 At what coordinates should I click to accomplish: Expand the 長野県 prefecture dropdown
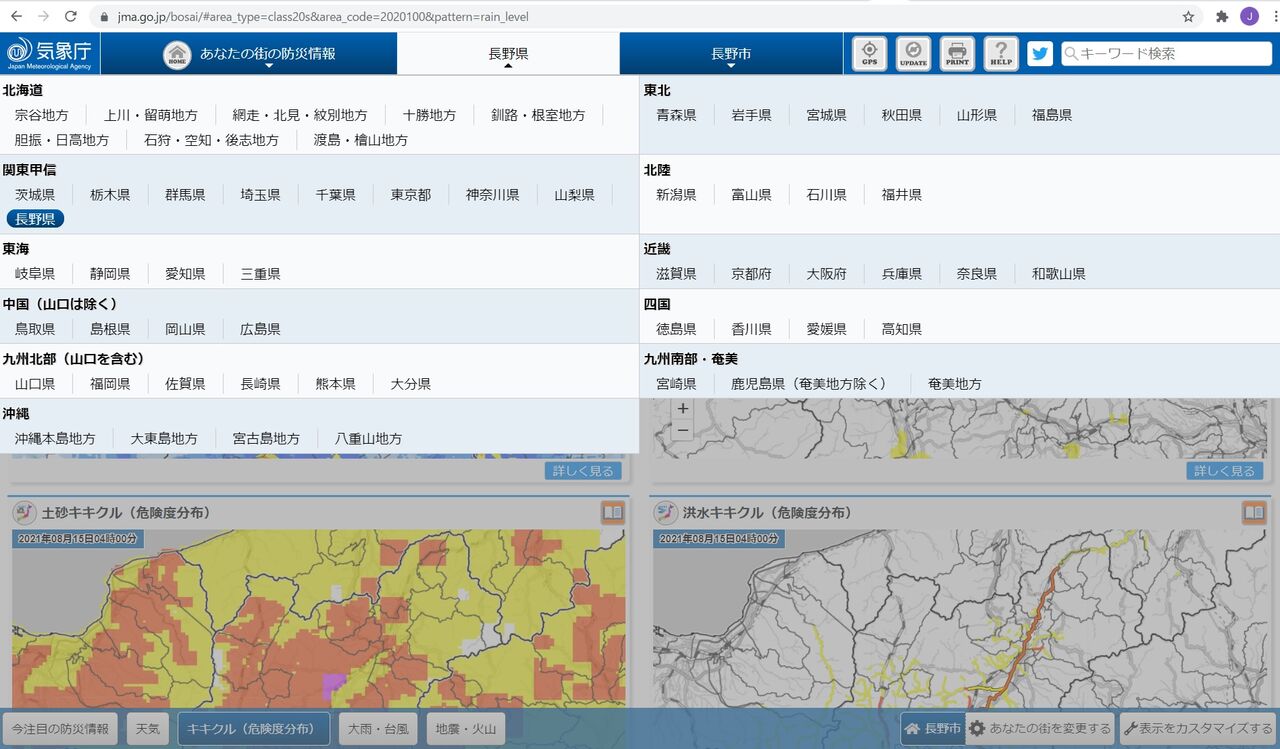(508, 54)
